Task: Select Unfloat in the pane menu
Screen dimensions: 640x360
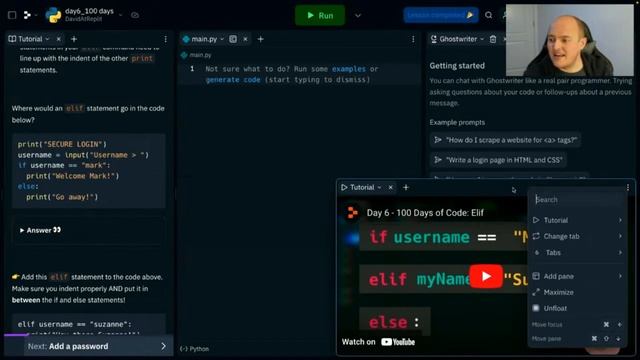Action: coord(577,308)
